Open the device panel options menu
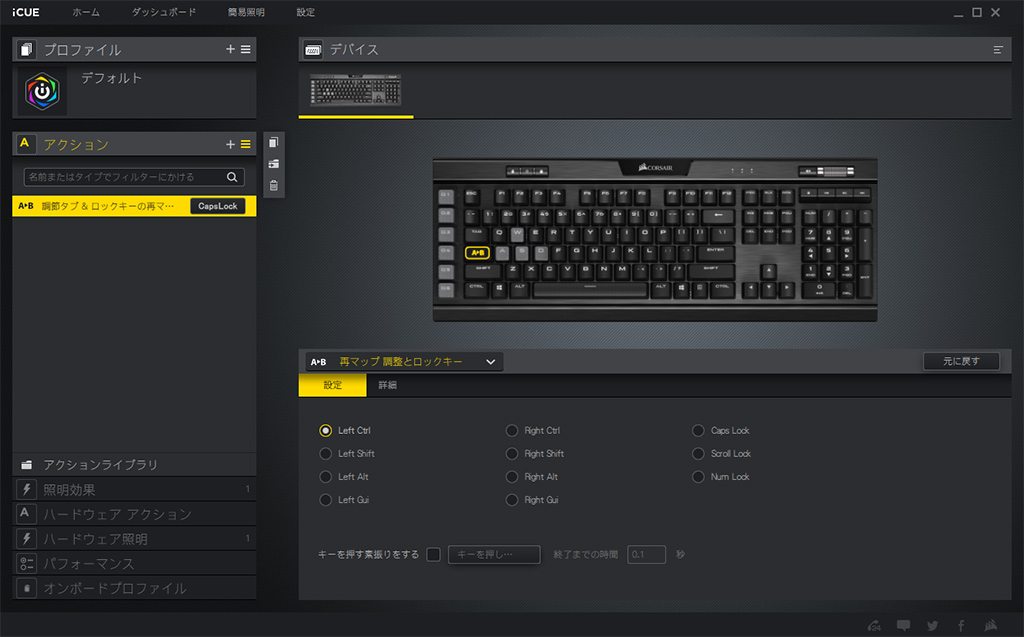The width and height of the screenshot is (1024, 637). coord(998,50)
